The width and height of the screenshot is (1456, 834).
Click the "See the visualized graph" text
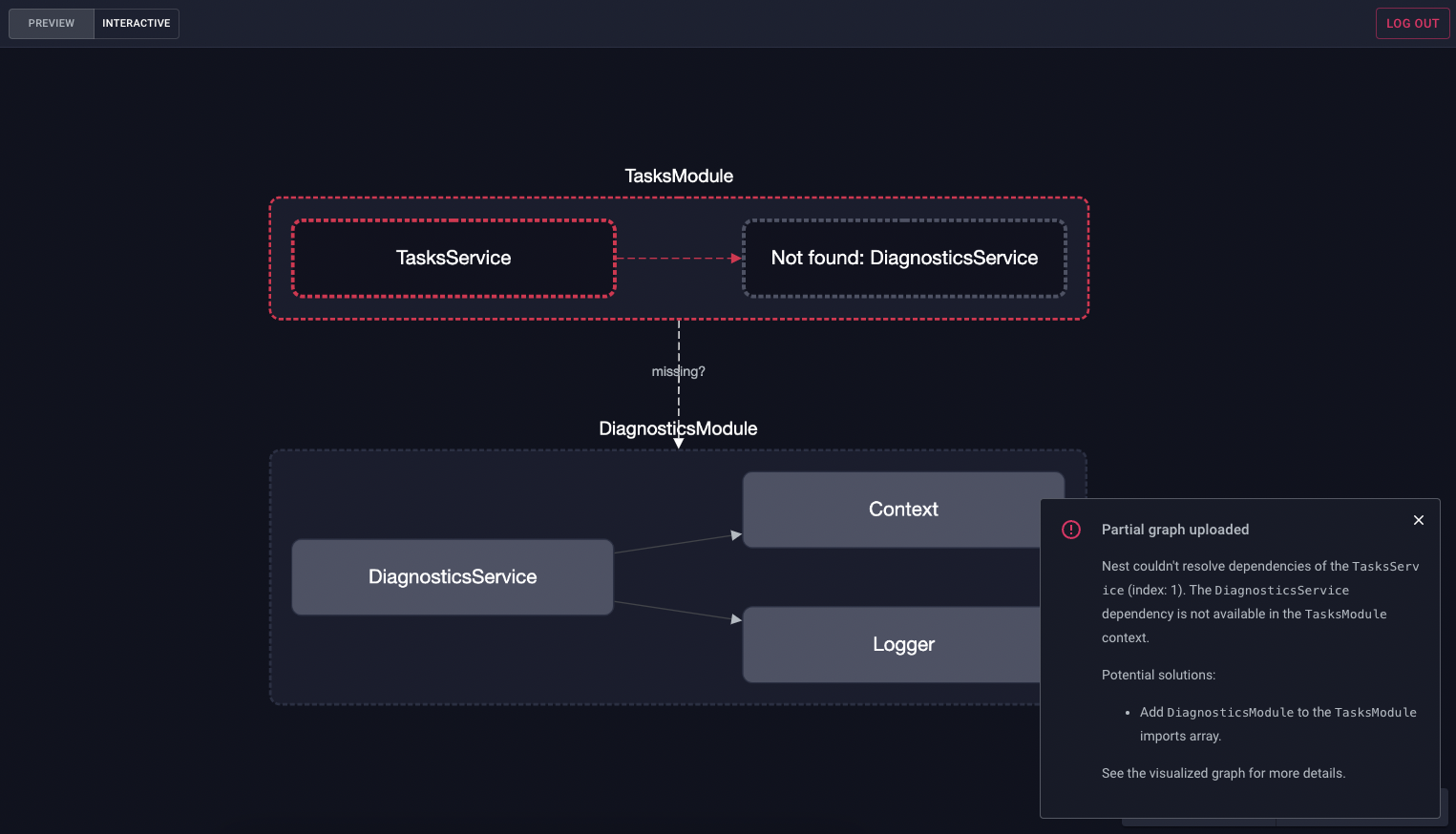coord(1223,773)
